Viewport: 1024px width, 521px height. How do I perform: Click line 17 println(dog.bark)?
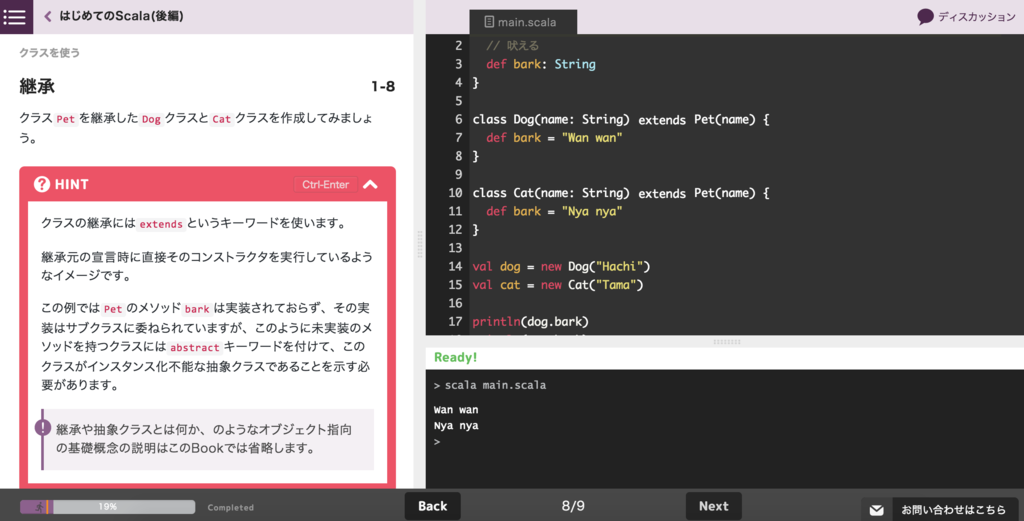point(530,321)
